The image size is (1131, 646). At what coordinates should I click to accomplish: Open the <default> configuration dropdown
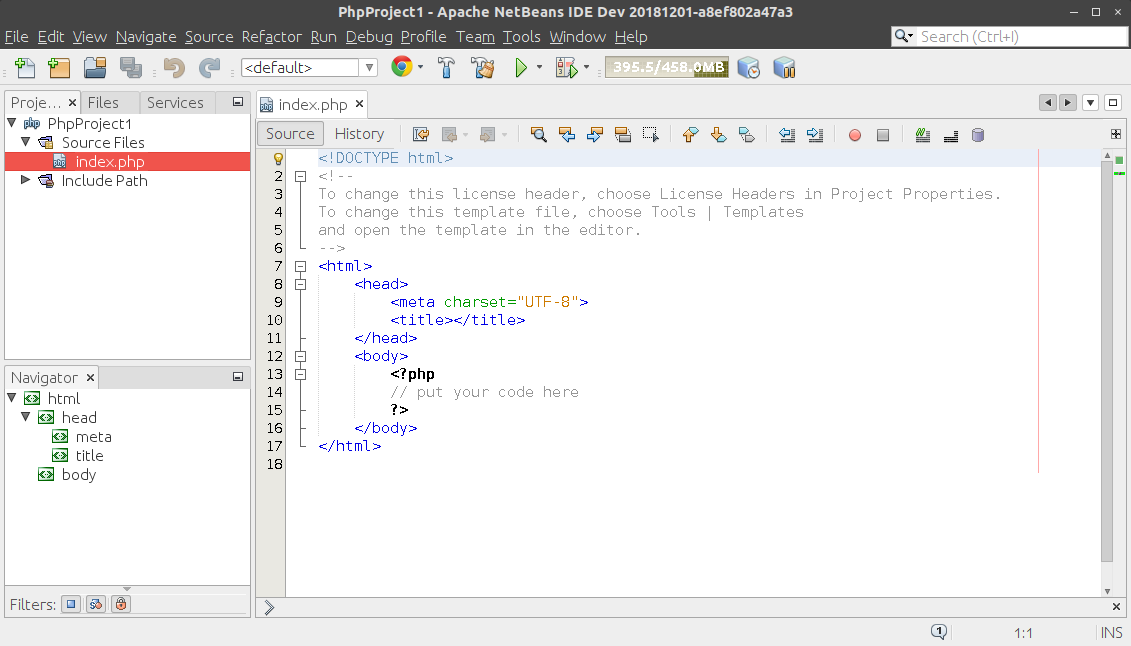[x=369, y=68]
